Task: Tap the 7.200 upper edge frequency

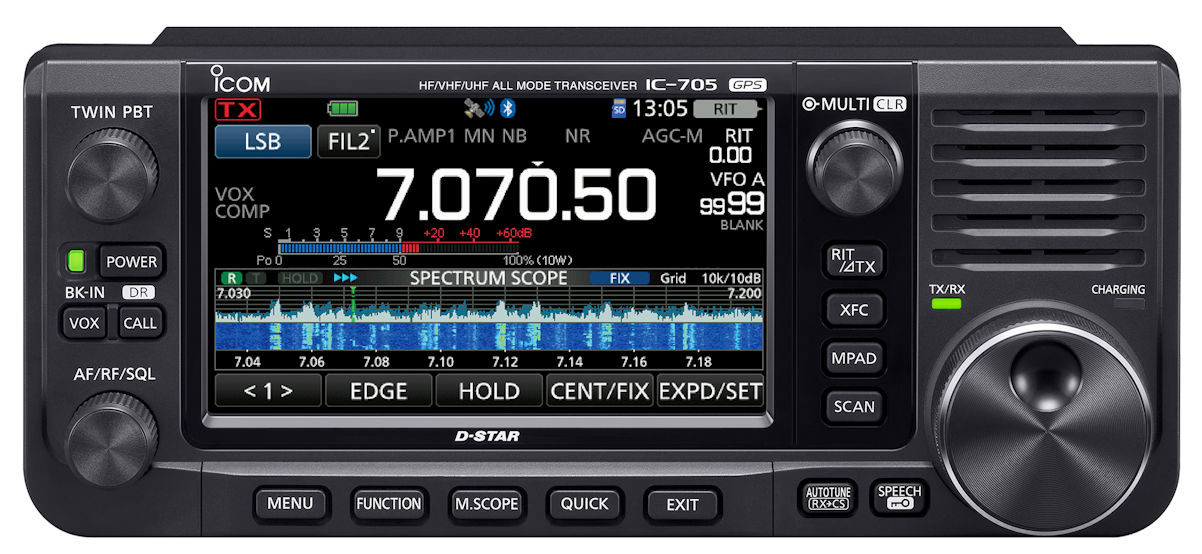Action: click(x=744, y=294)
